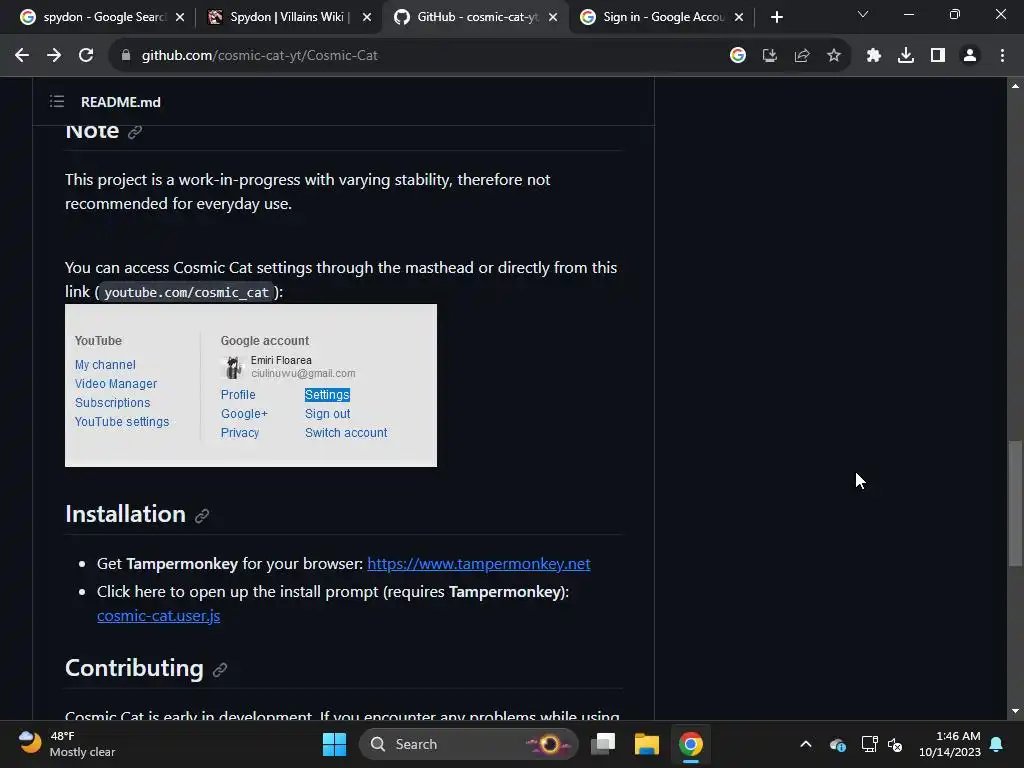1024x768 pixels.
Task: Open Chrome downloads tray
Action: 906,56
